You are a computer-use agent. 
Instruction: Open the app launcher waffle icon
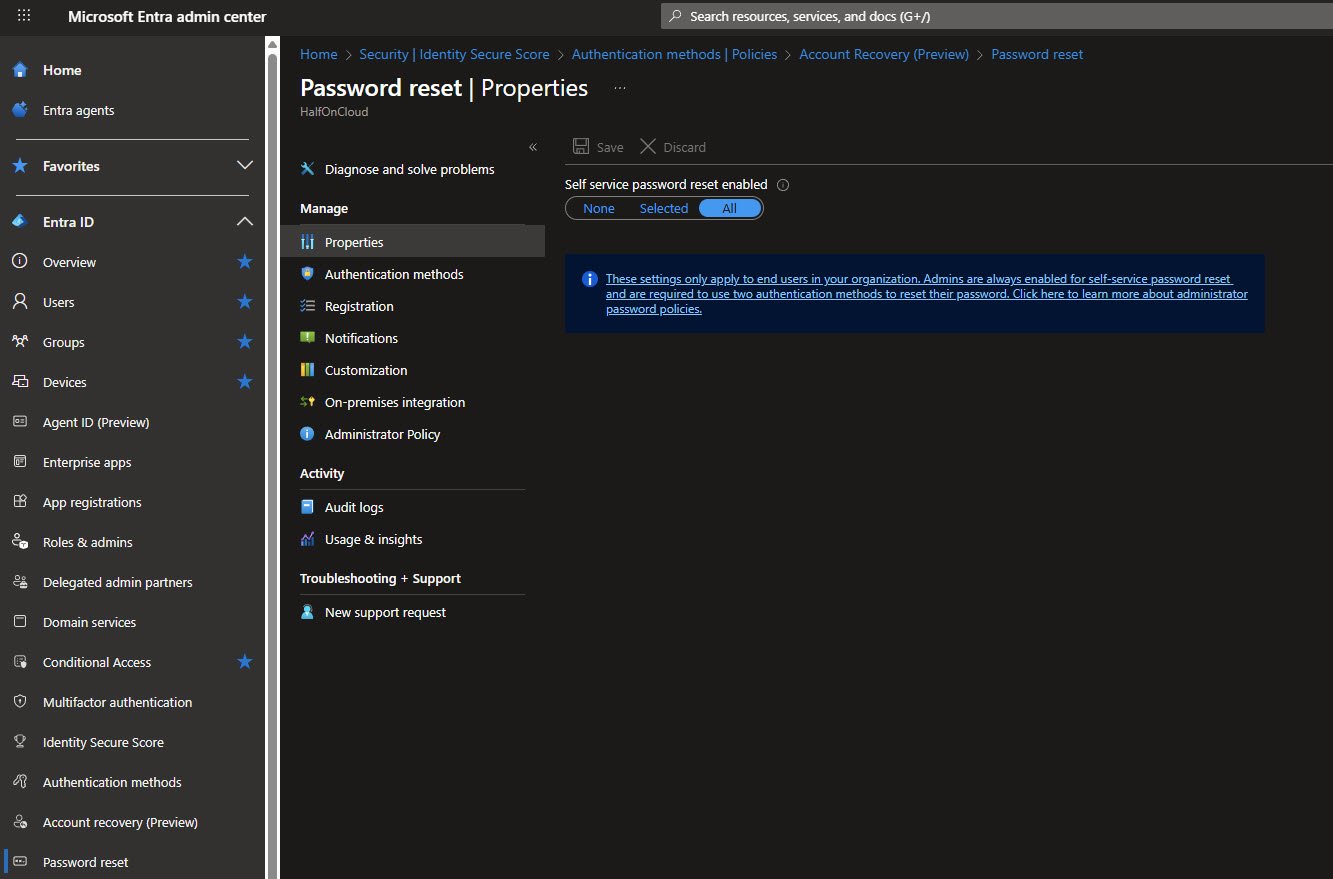[x=24, y=17]
